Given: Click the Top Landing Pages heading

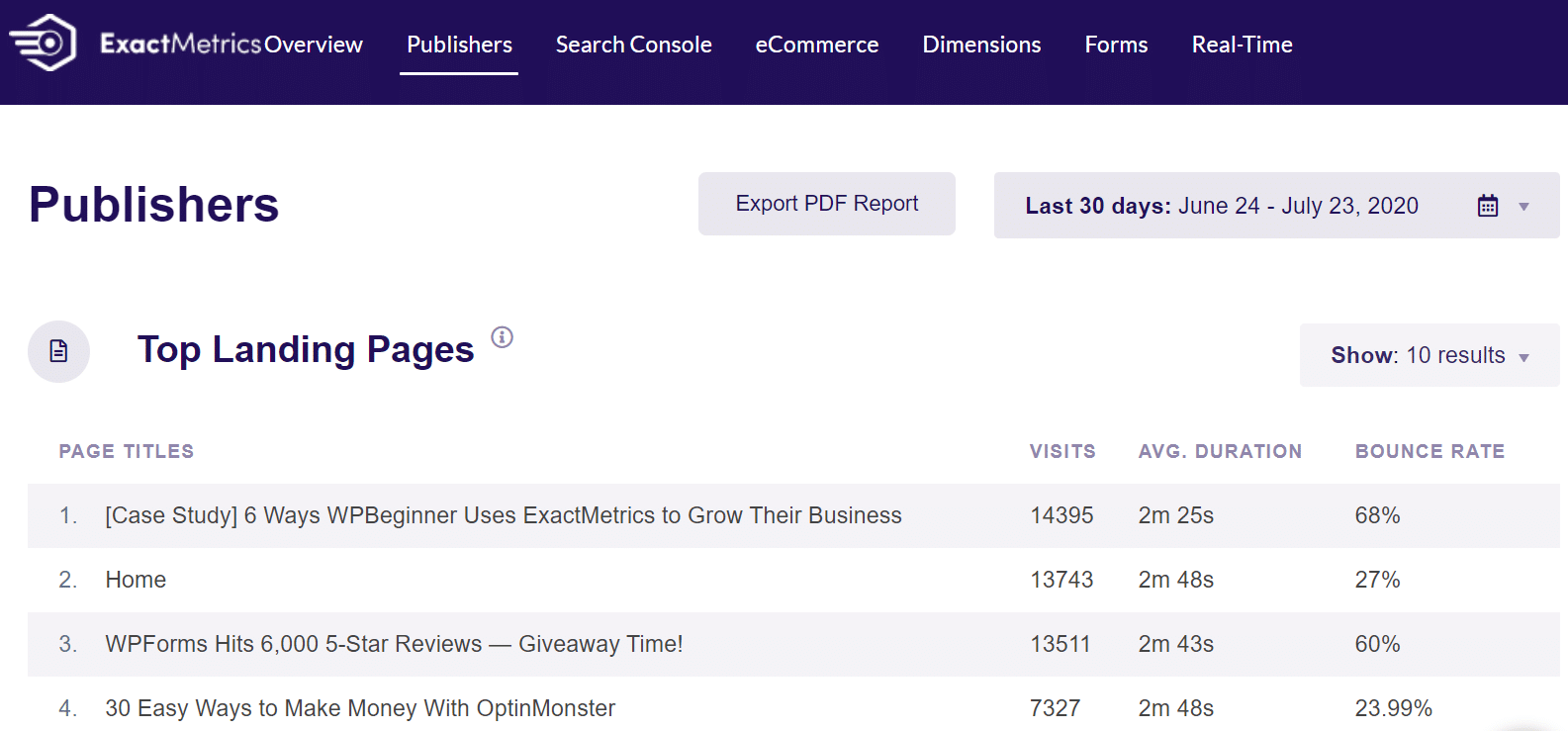Looking at the screenshot, I should tap(306, 350).
